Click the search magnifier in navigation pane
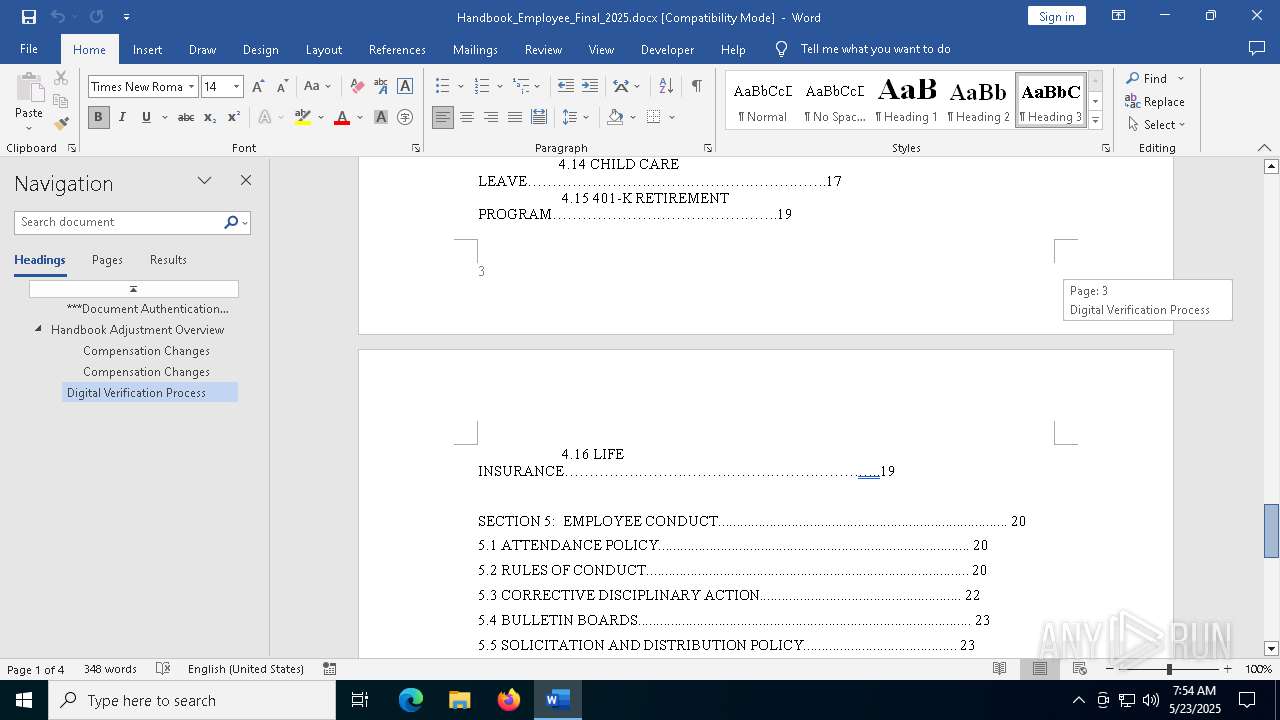 click(231, 222)
